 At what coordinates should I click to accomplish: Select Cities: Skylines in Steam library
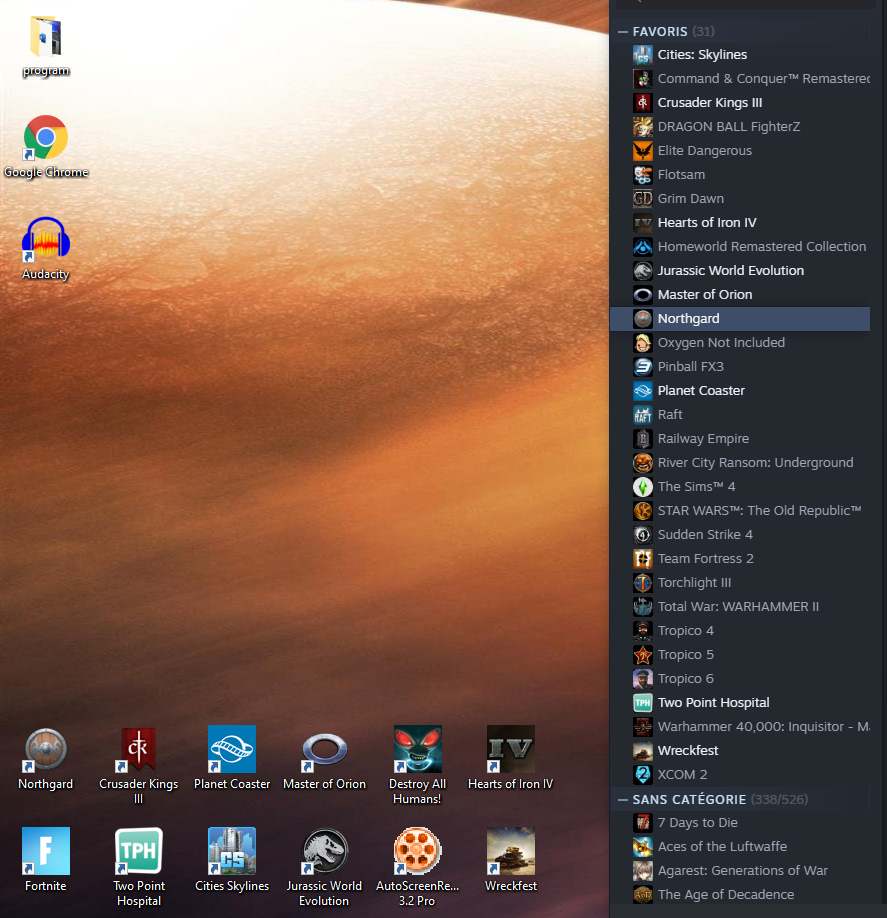(702, 55)
